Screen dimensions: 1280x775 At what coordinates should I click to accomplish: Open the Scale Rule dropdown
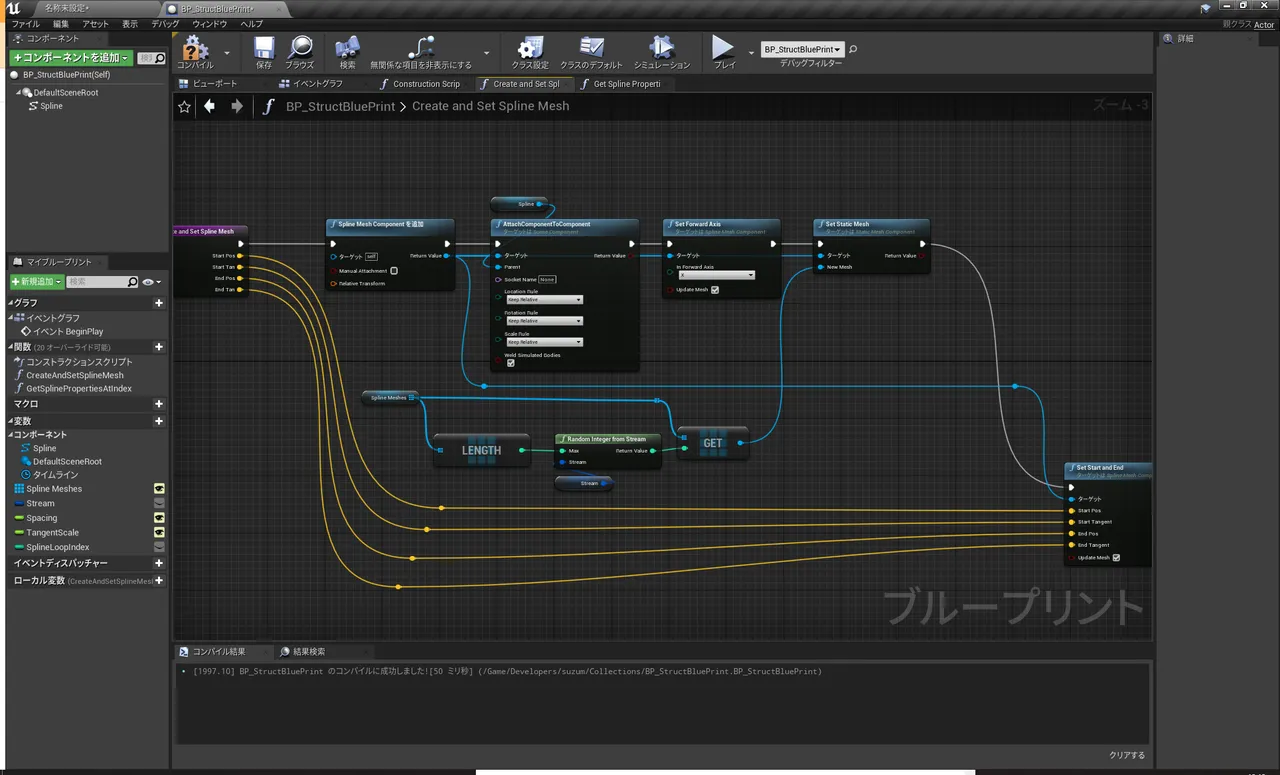(x=544, y=342)
